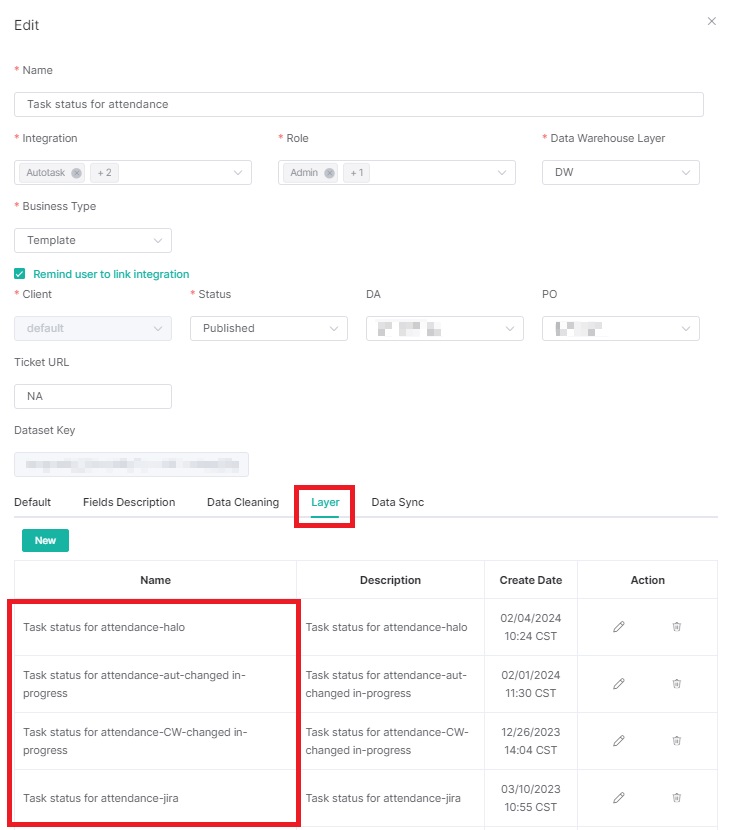Delete the Task status for attendance-halo layer
The image size is (733, 830).
click(x=676, y=626)
